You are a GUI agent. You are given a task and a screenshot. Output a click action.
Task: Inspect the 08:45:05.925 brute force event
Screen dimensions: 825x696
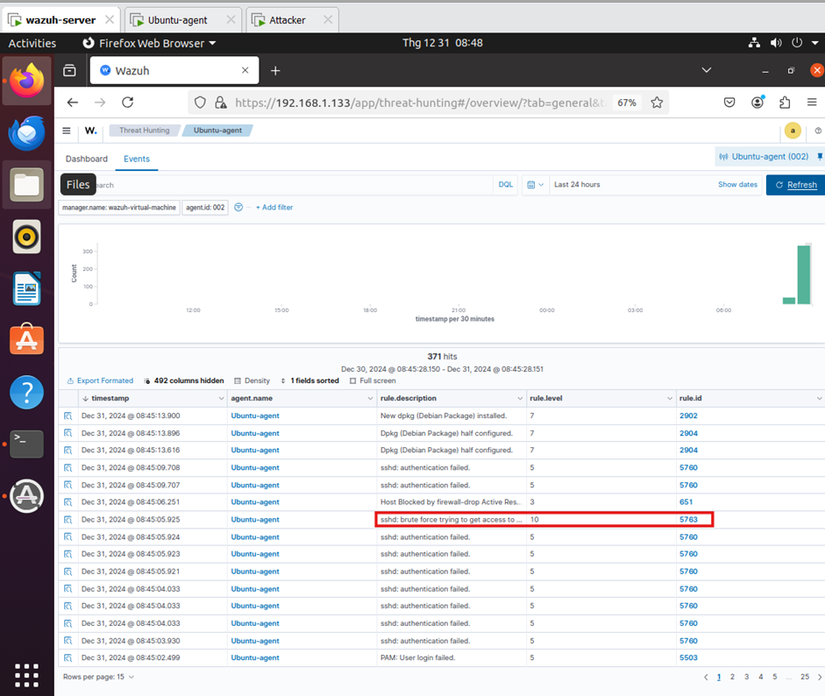[68, 520]
